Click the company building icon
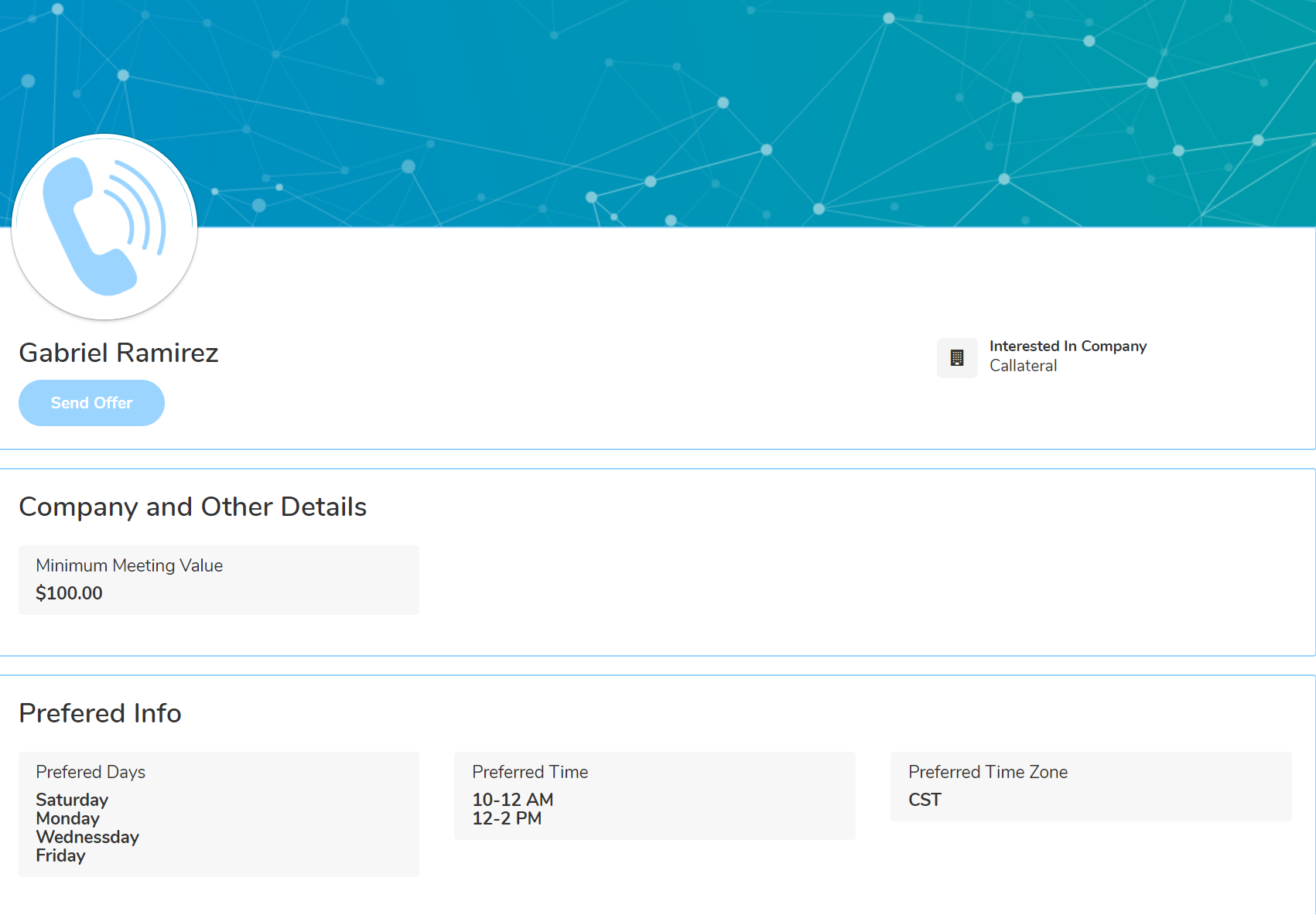1316x915 pixels. (x=957, y=358)
